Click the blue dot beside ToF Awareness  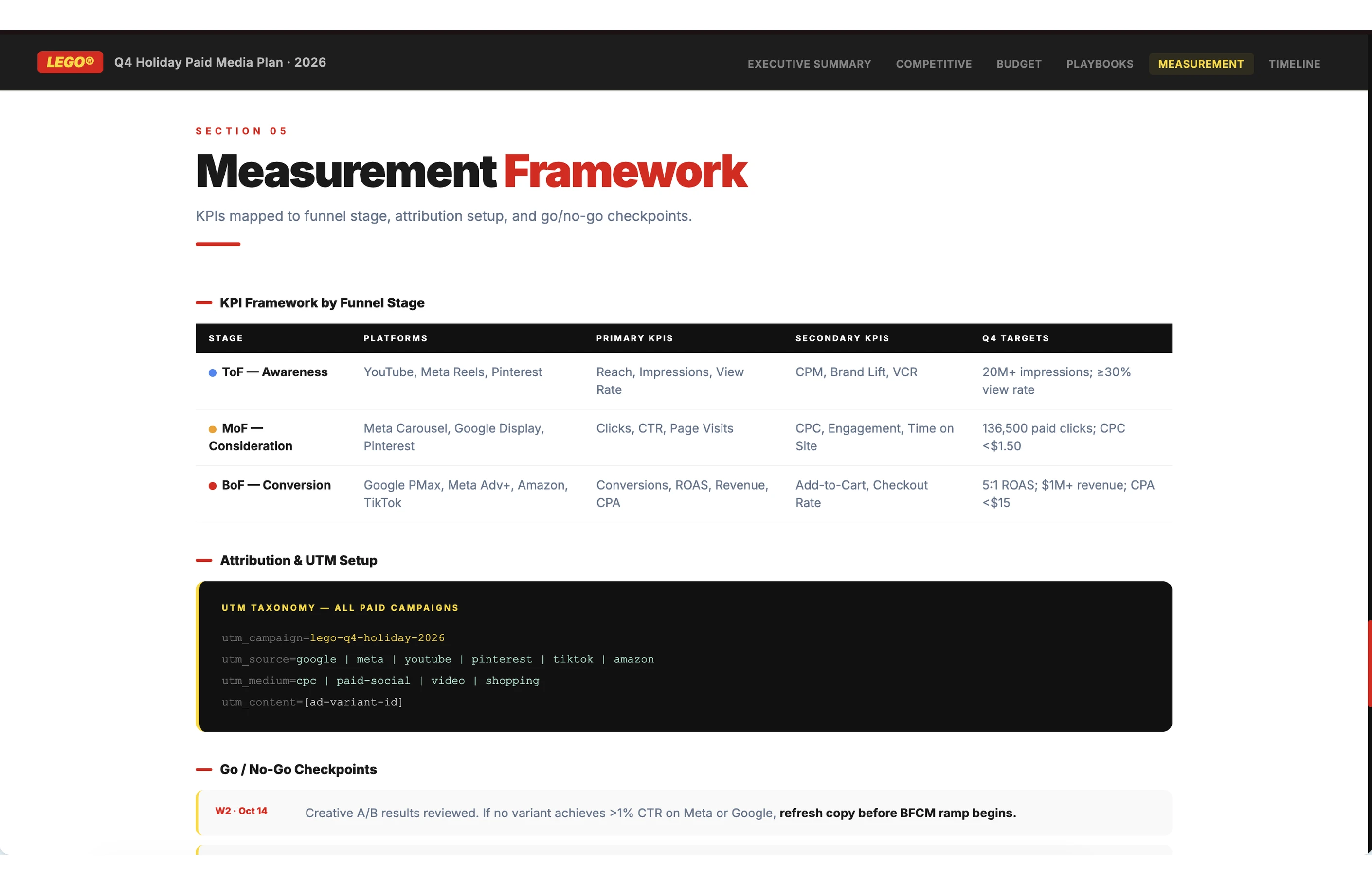tap(212, 373)
